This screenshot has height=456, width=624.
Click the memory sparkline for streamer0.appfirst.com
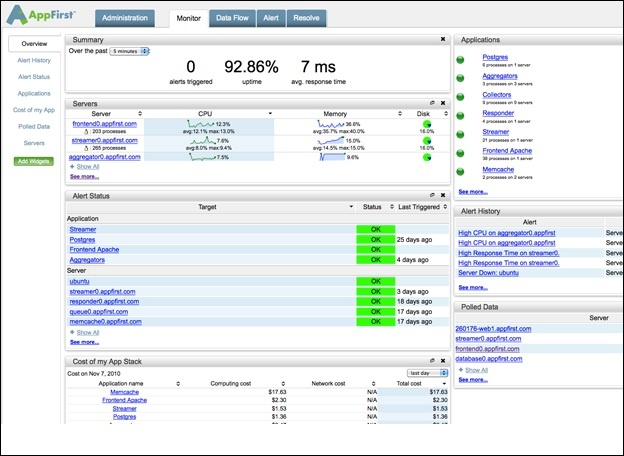click(331, 140)
